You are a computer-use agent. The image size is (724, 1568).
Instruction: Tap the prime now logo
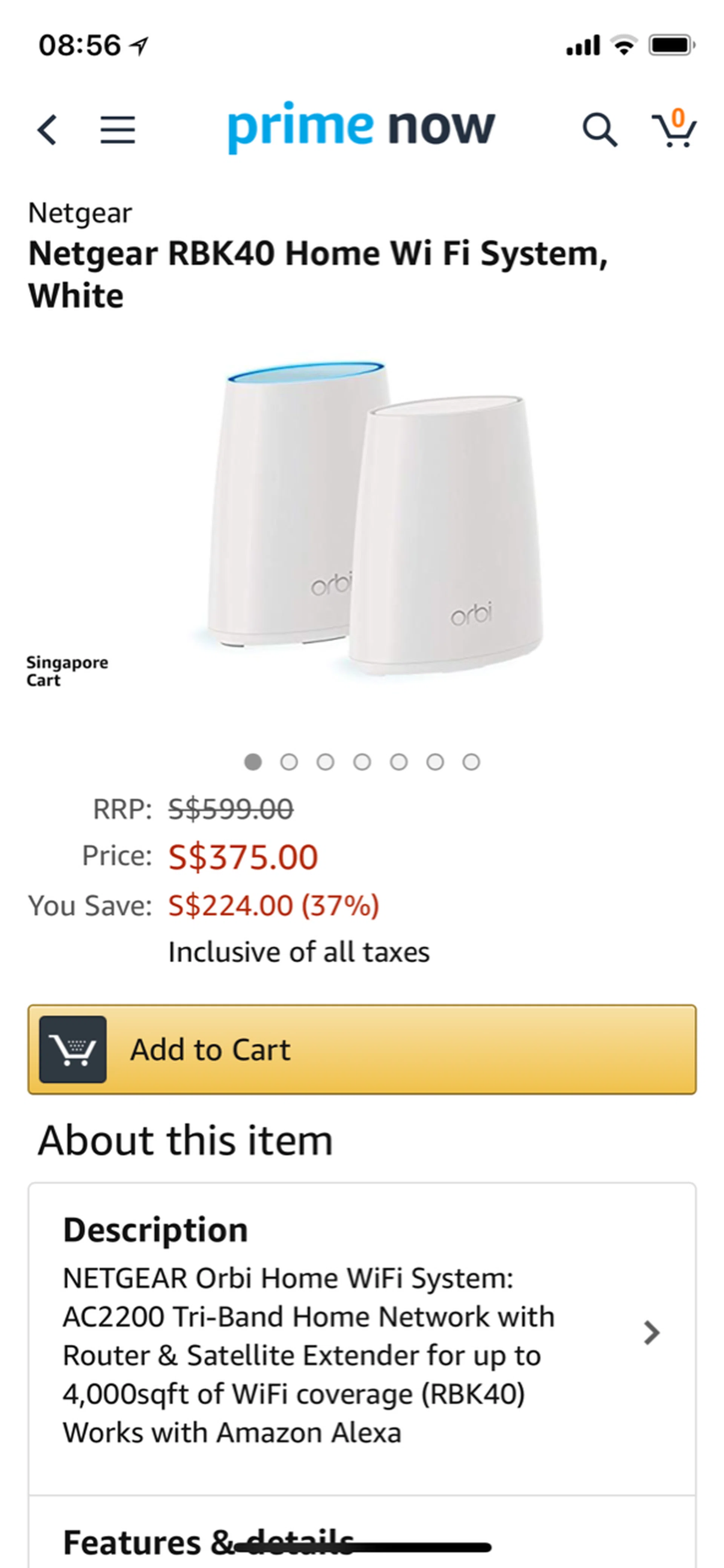(361, 127)
